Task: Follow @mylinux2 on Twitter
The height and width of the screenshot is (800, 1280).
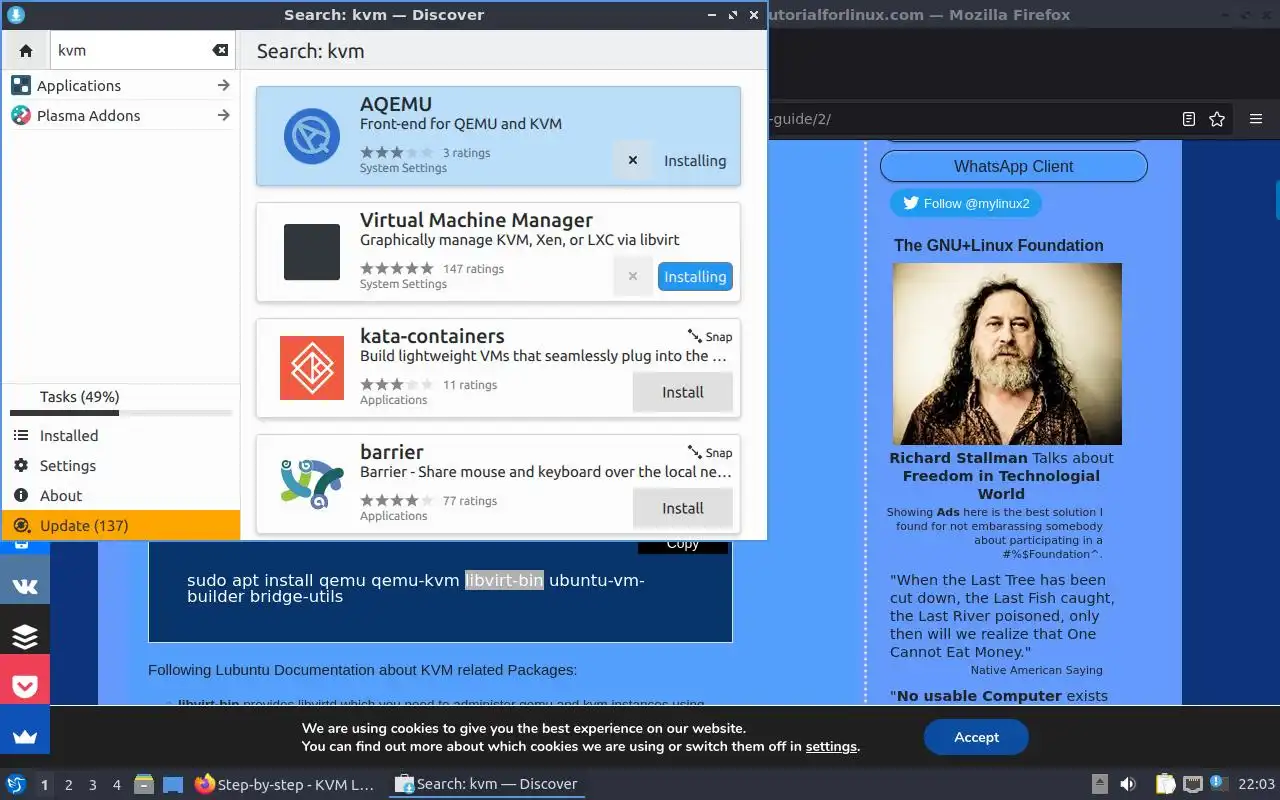Action: tap(965, 203)
